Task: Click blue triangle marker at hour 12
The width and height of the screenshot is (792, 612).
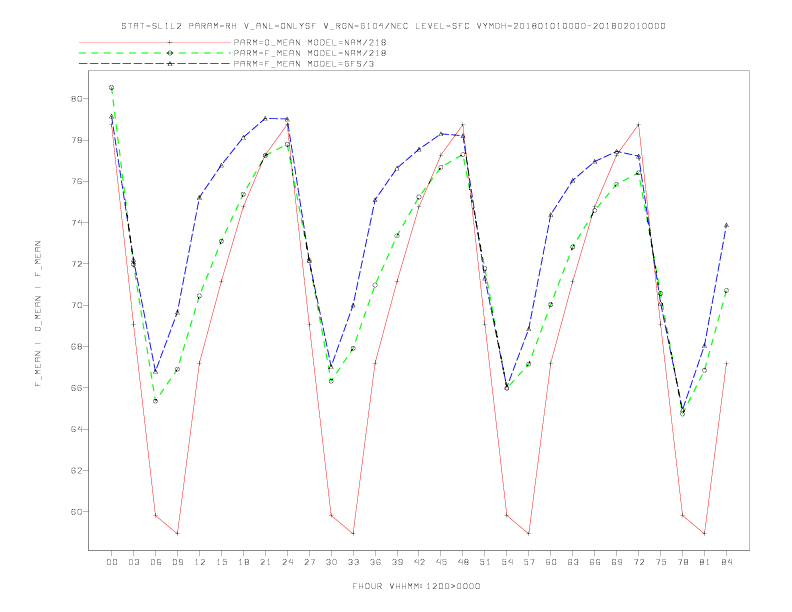Action: (x=200, y=197)
